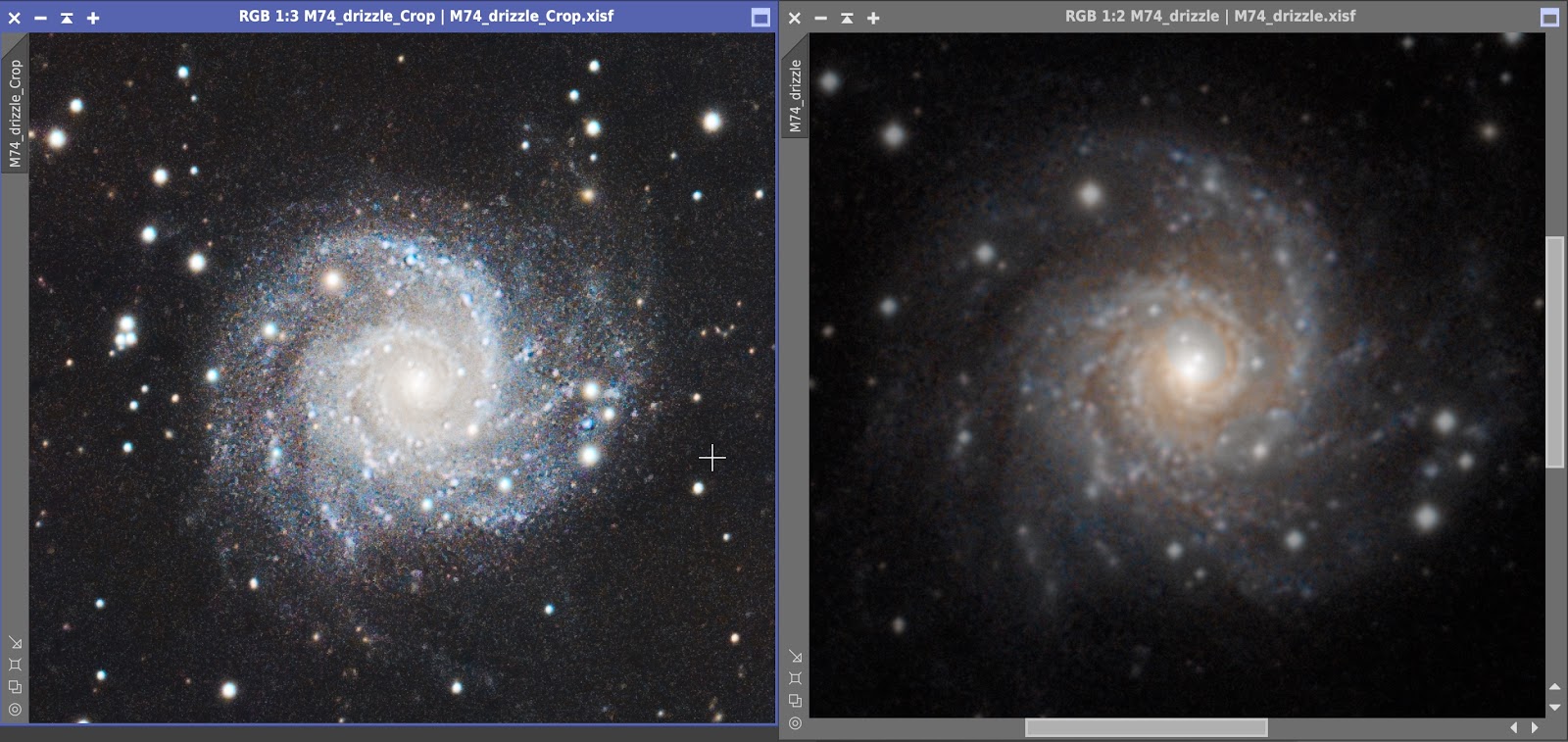Click resize-to-fit arrow icon in M74_drizzle_Crop window
This screenshot has width=1568, height=742.
15,643
